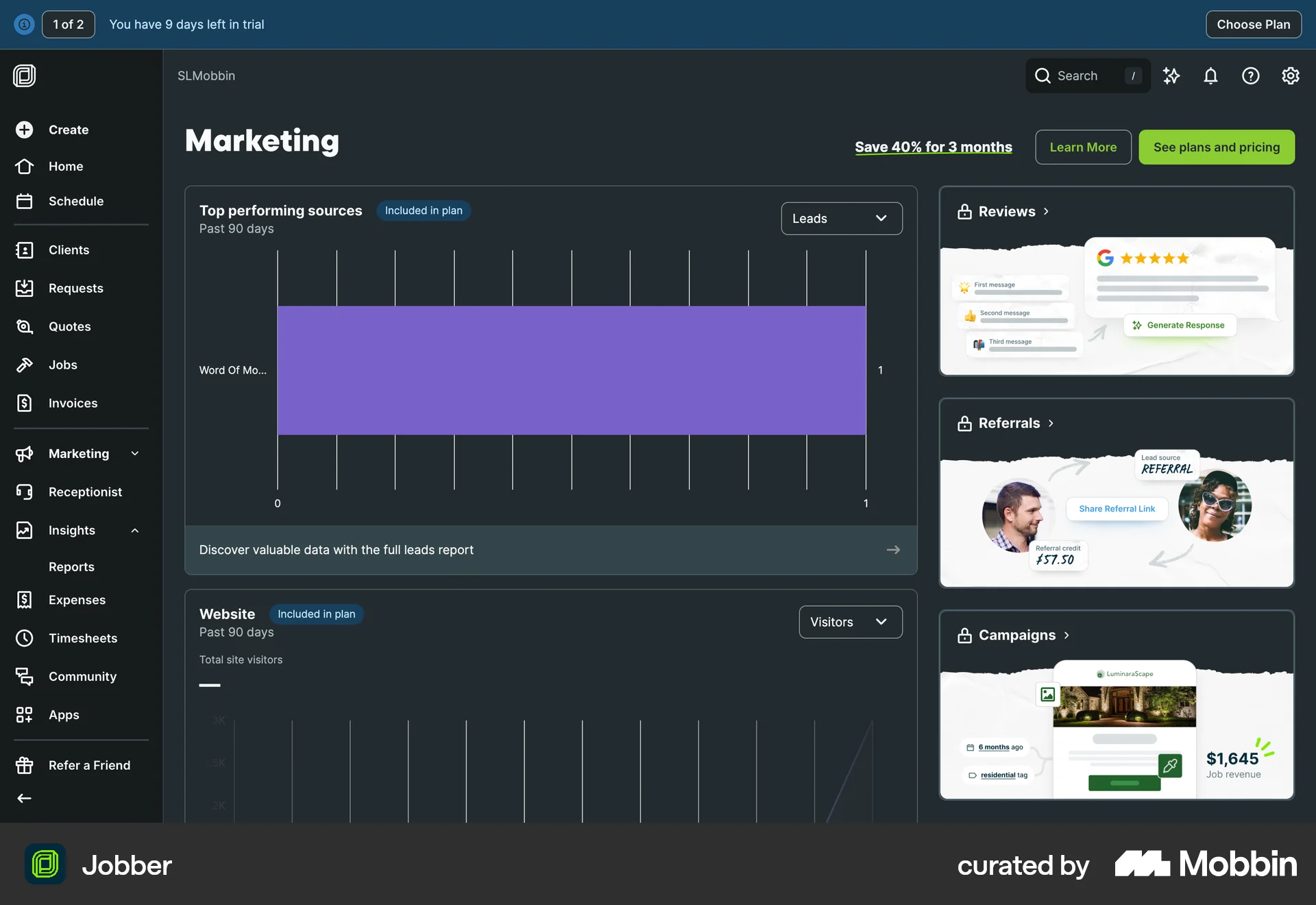Open the settings gear icon
This screenshot has height=905, width=1316.
coord(1290,76)
